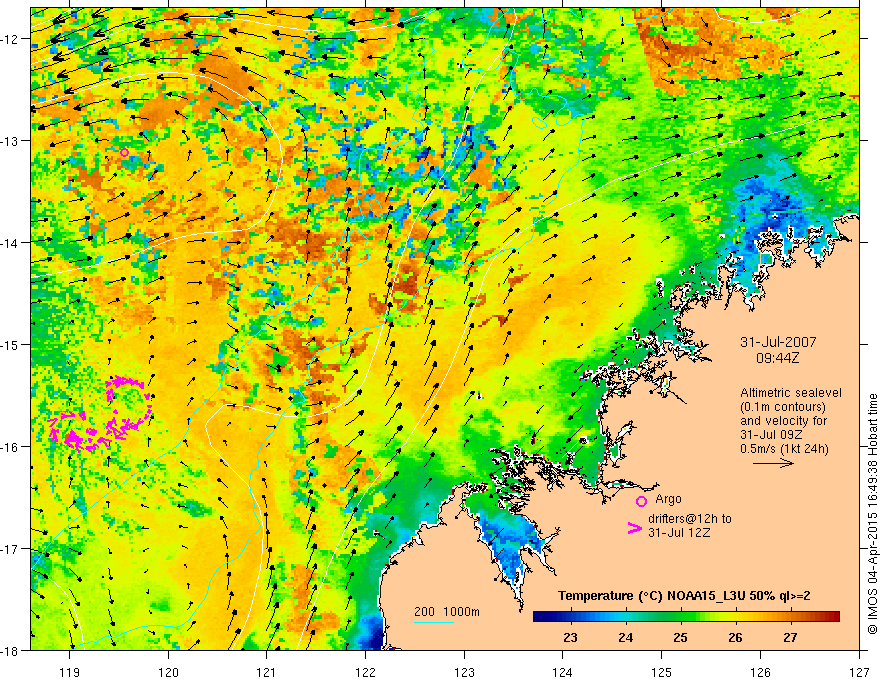Click the temperature color scale bar
Image resolution: width=880 pixels, height=680 pixels.
tap(686, 617)
